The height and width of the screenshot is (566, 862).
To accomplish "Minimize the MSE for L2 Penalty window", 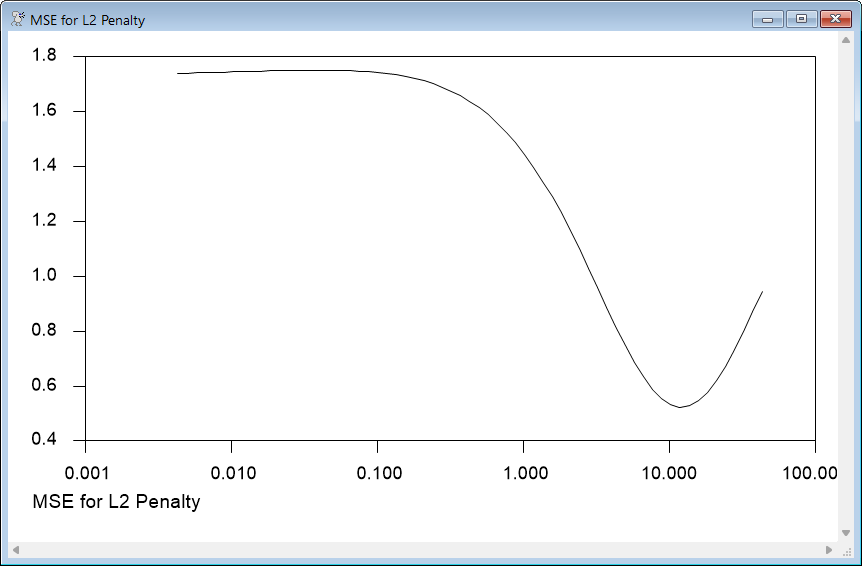I will tap(767, 19).
